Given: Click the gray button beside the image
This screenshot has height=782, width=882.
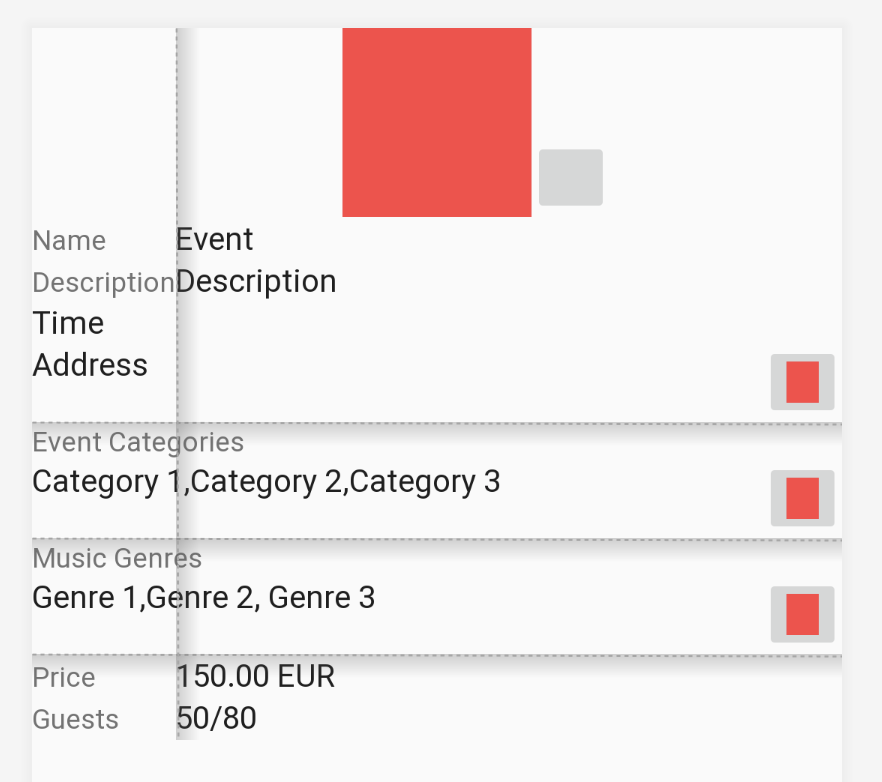Looking at the screenshot, I should tap(570, 178).
